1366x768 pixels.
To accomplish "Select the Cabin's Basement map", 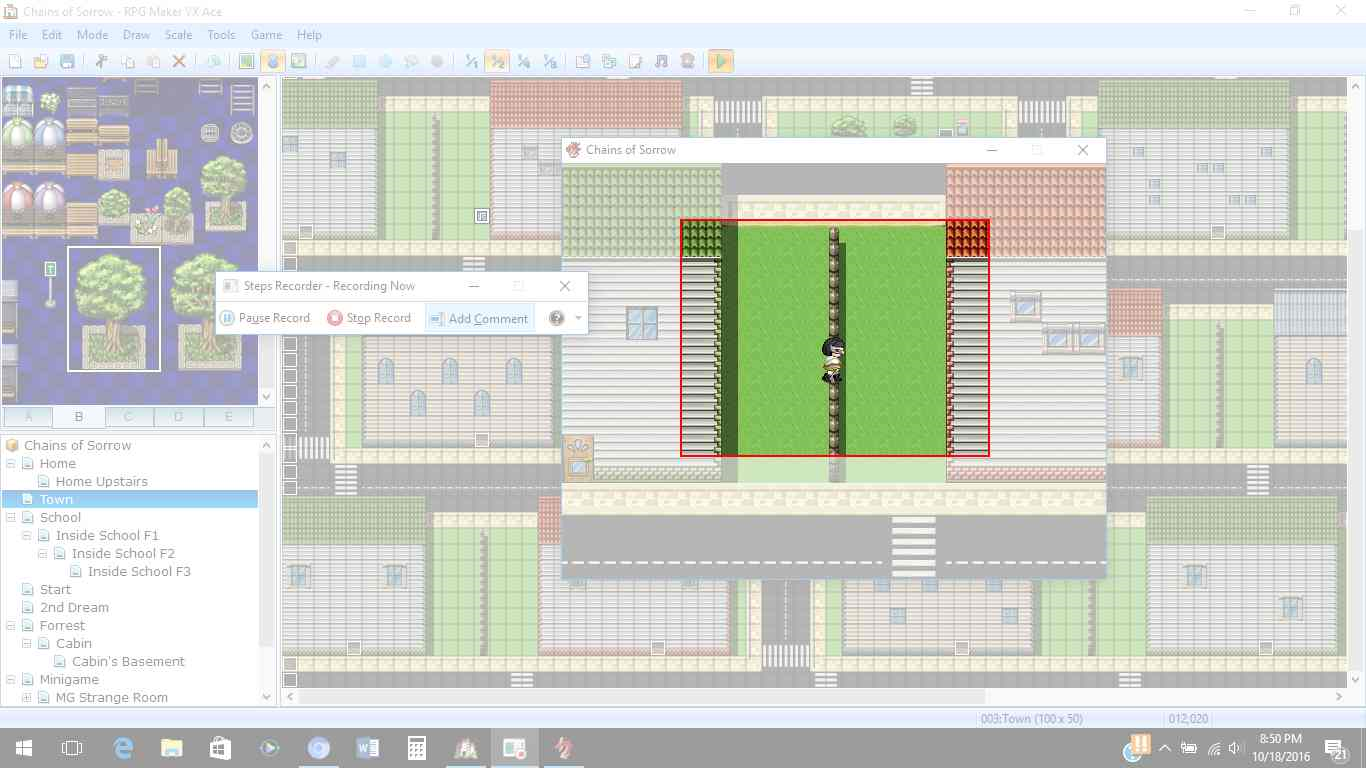I will click(128, 662).
